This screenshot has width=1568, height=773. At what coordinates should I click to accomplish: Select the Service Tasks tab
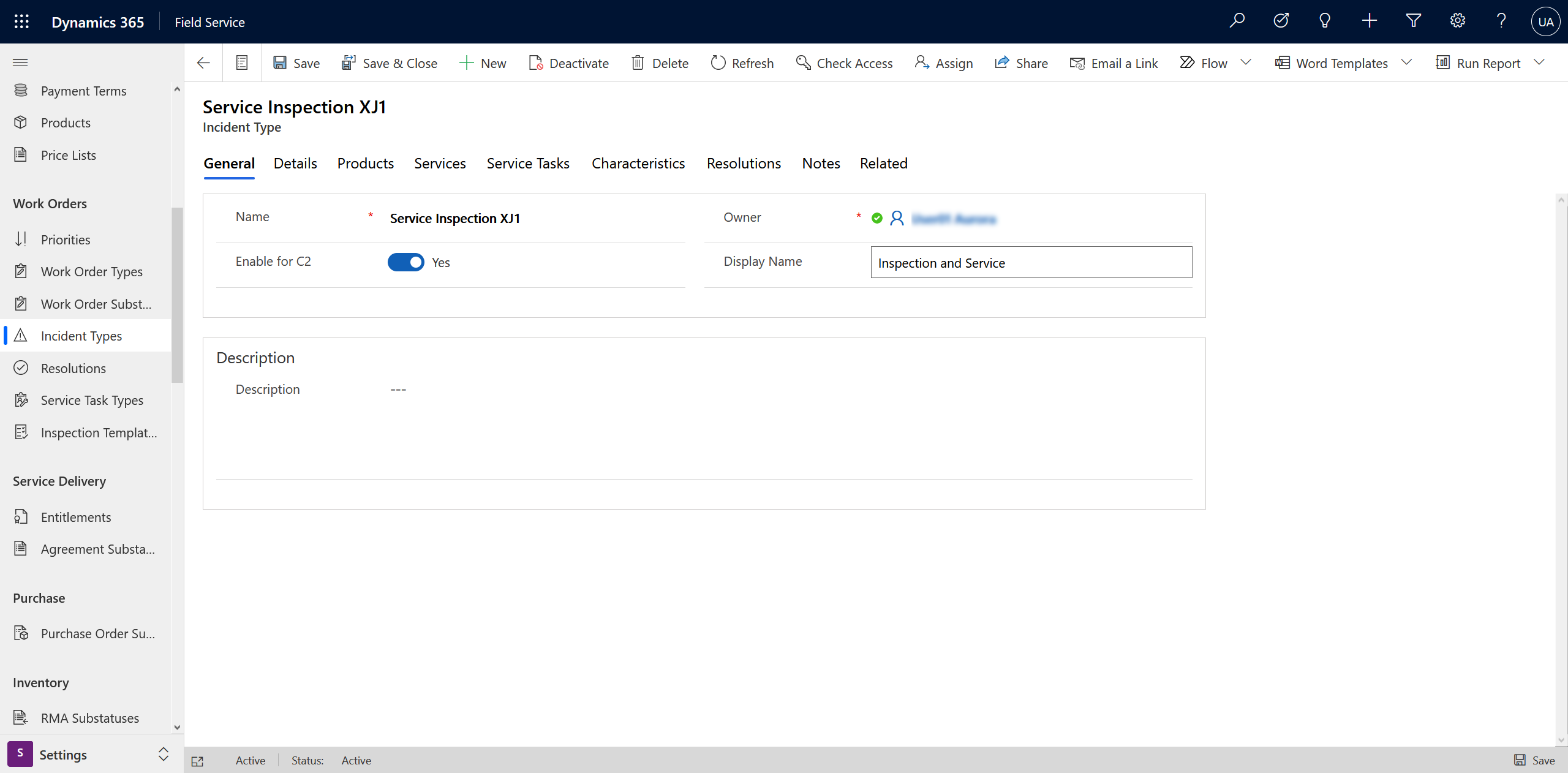click(x=528, y=163)
